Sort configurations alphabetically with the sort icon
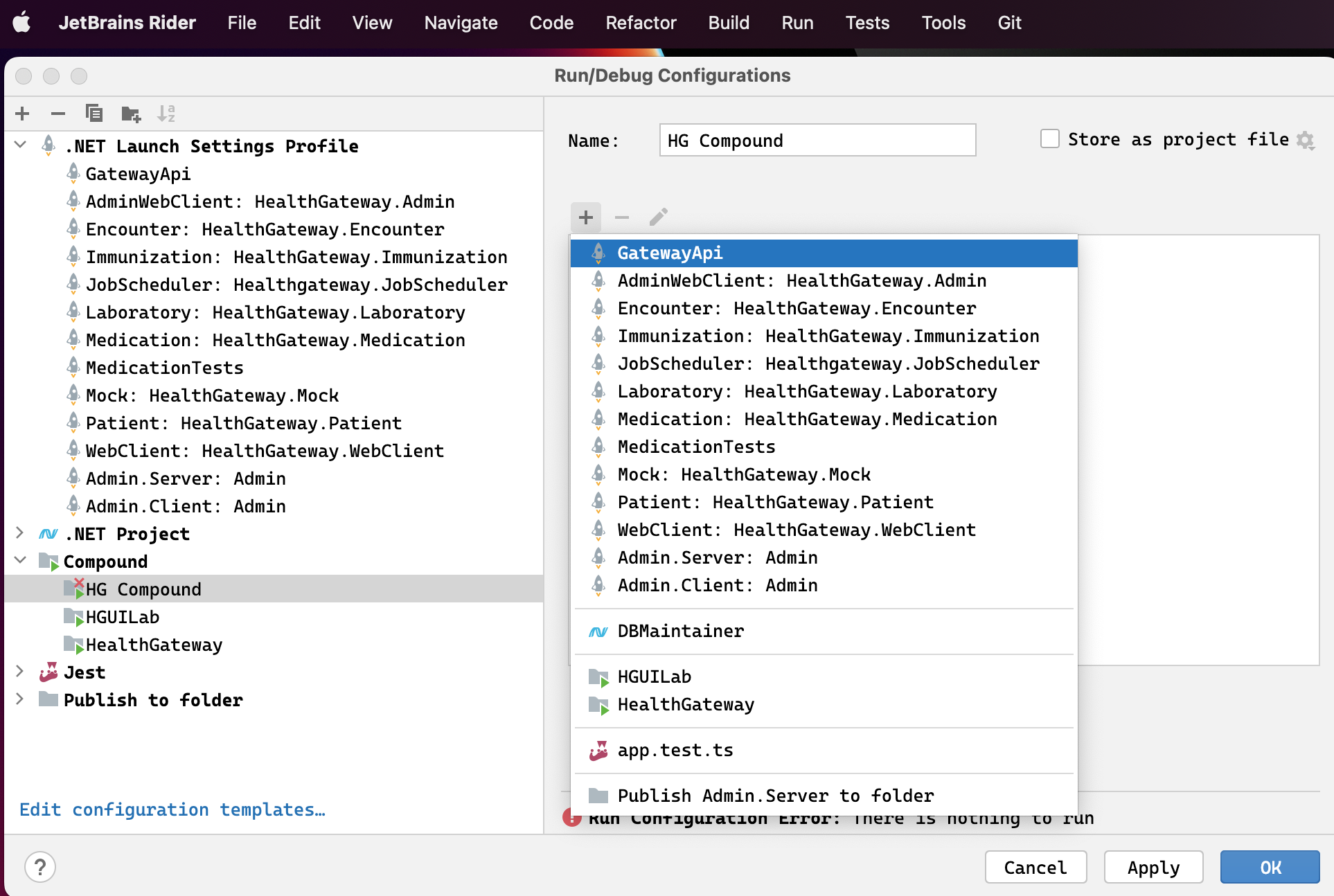 point(166,114)
